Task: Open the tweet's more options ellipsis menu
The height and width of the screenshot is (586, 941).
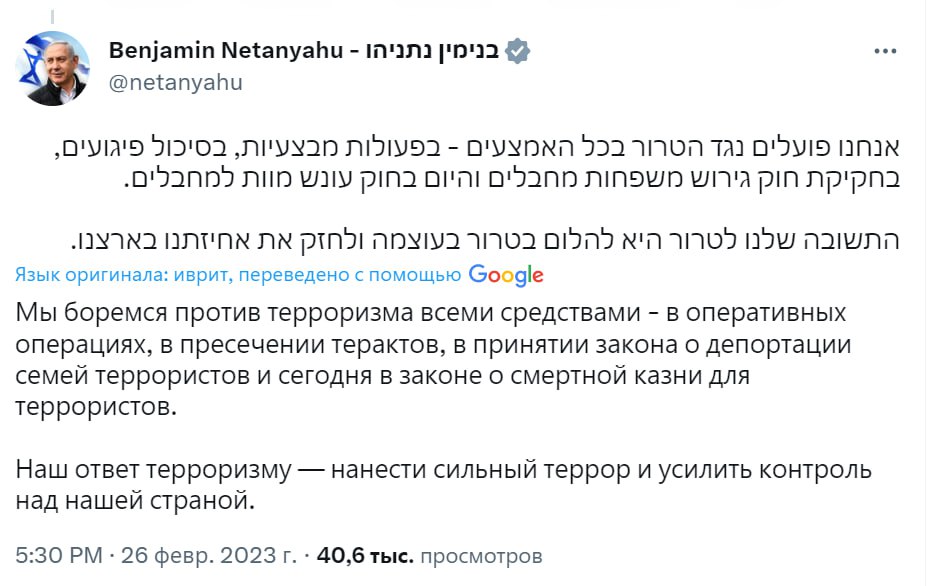Action: pos(885,51)
